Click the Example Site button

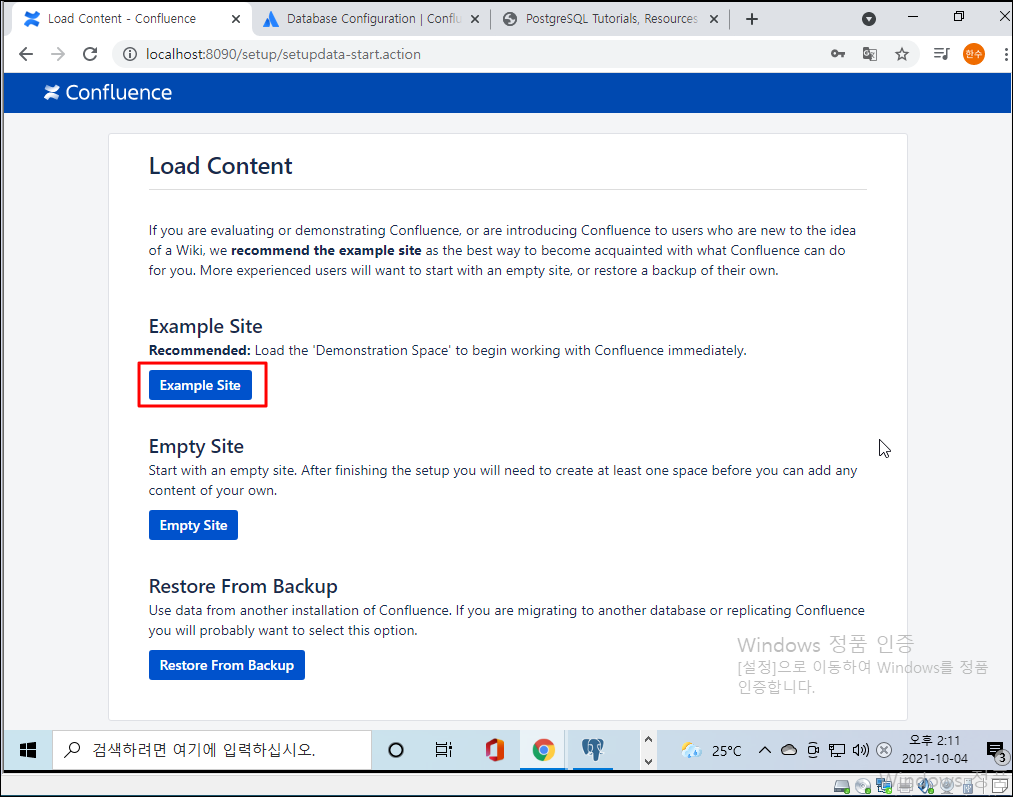pos(200,385)
